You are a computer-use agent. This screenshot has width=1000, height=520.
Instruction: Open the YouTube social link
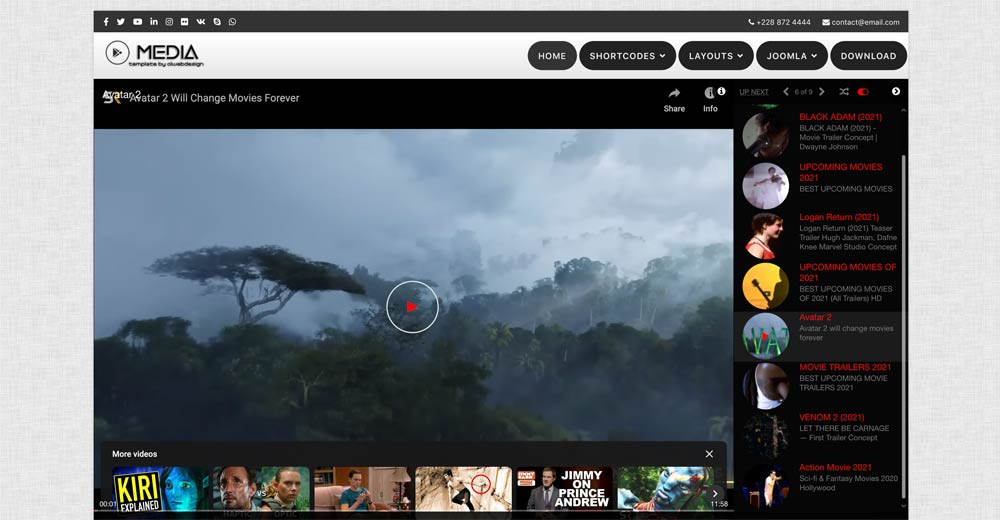click(137, 22)
